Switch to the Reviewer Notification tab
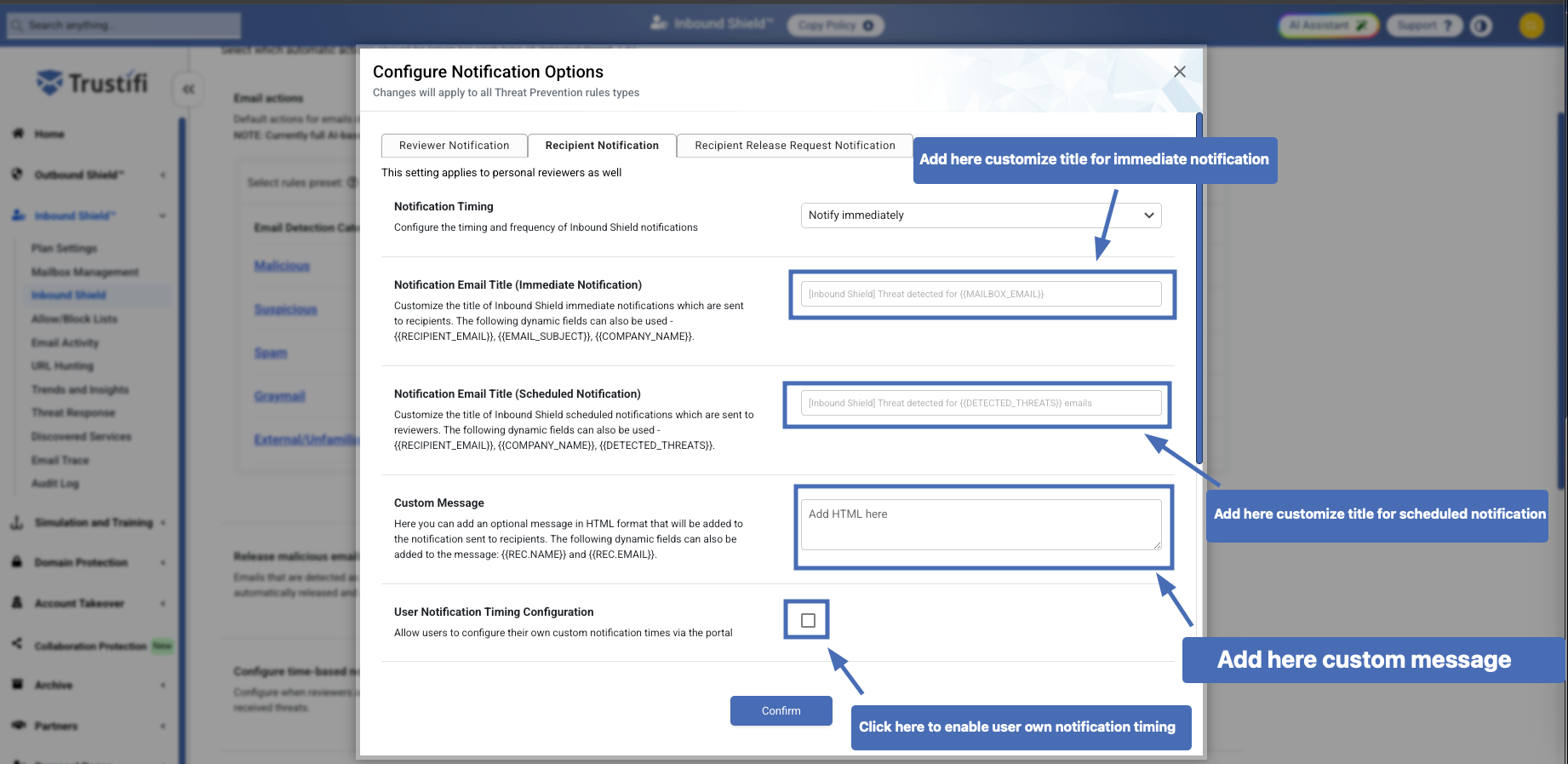Screen dimensions: 1568x764 click(455, 146)
